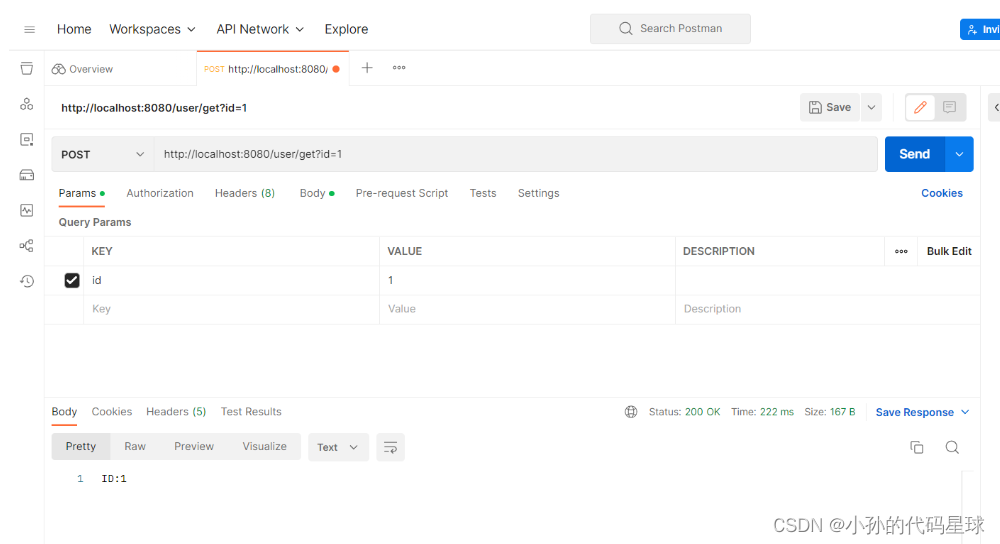The width and height of the screenshot is (1000, 544).
Task: Switch to the Authorization tab
Action: click(x=160, y=193)
